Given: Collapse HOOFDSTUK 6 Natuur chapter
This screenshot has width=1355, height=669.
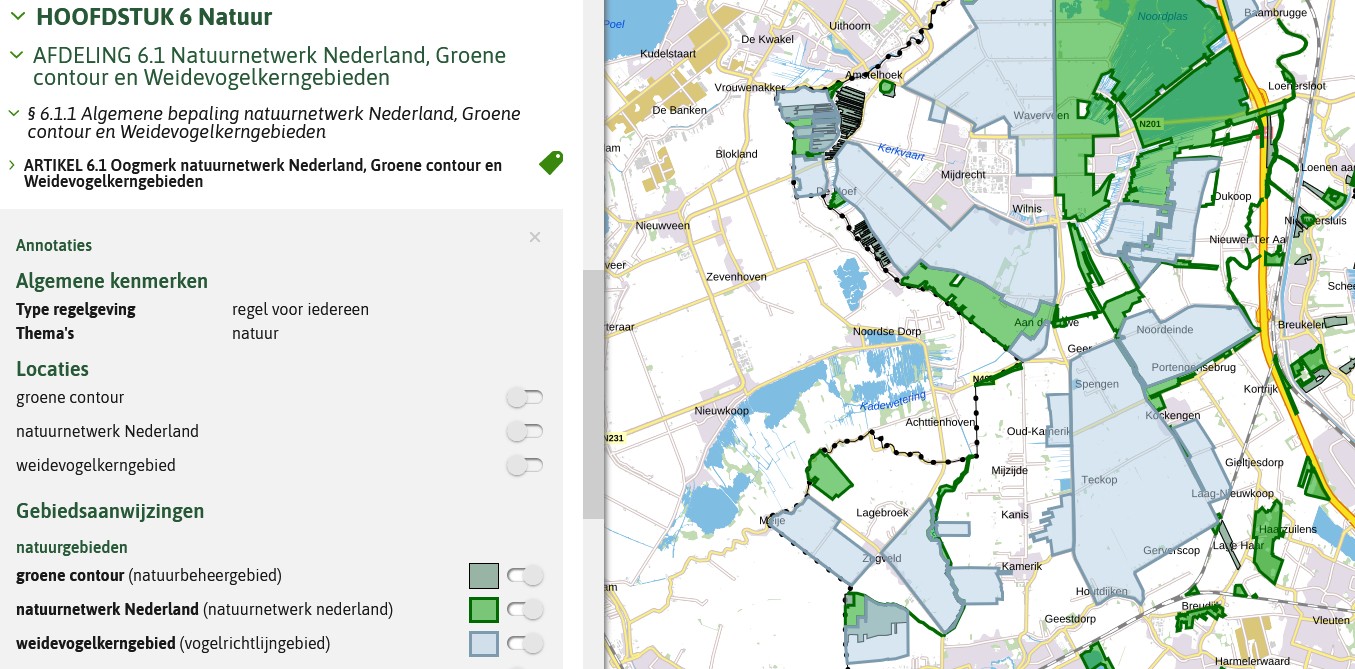Looking at the screenshot, I should click(16, 17).
